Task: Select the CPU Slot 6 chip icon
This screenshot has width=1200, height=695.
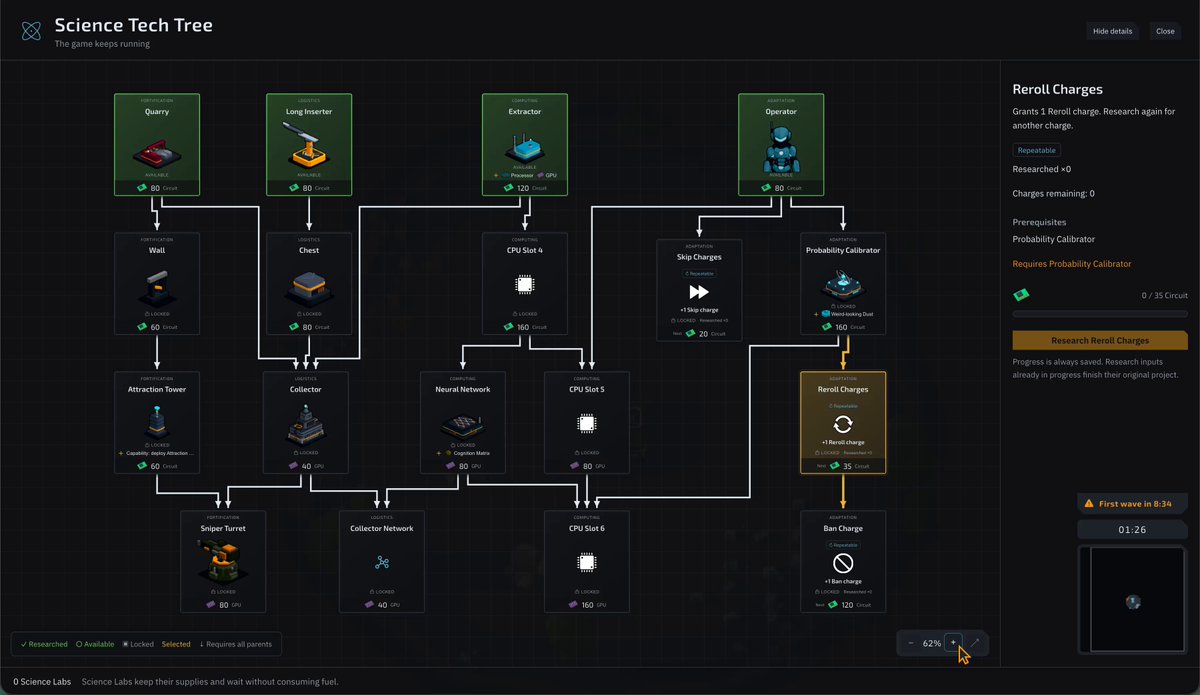Action: [587, 563]
